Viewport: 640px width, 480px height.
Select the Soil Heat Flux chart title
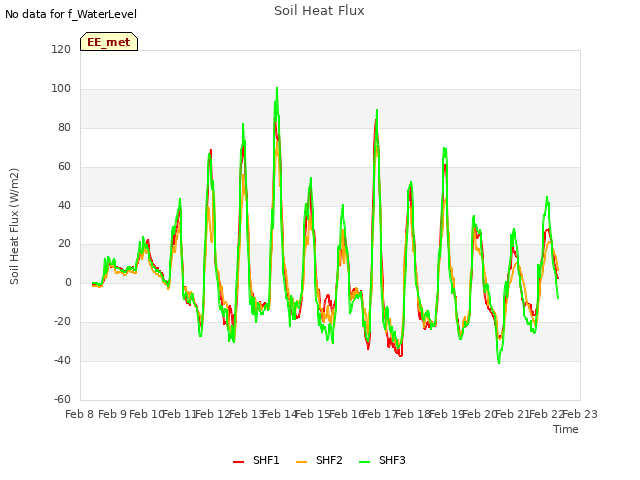tap(319, 11)
